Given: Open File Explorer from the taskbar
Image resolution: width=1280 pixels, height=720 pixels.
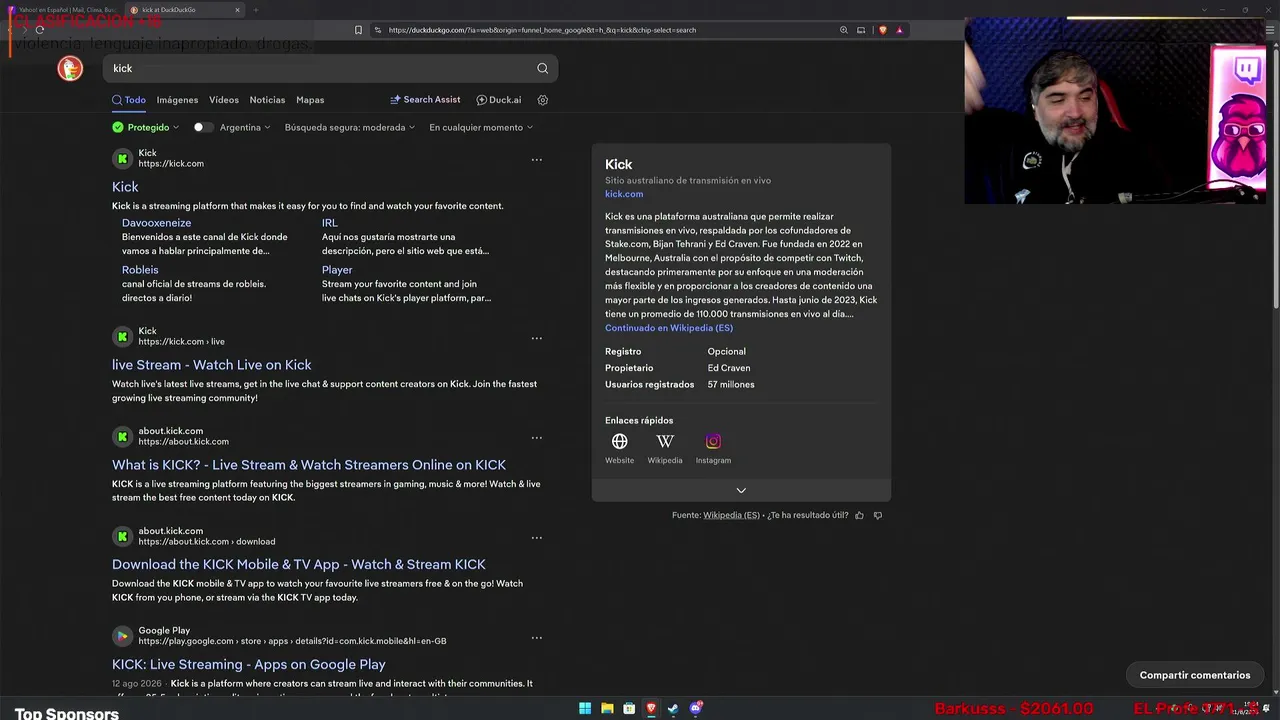Looking at the screenshot, I should pyautogui.click(x=607, y=709).
